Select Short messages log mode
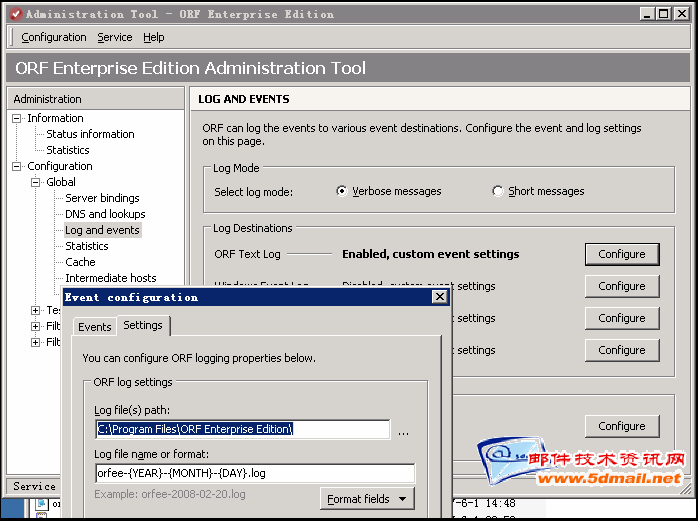This screenshot has width=698, height=521. pos(498,191)
